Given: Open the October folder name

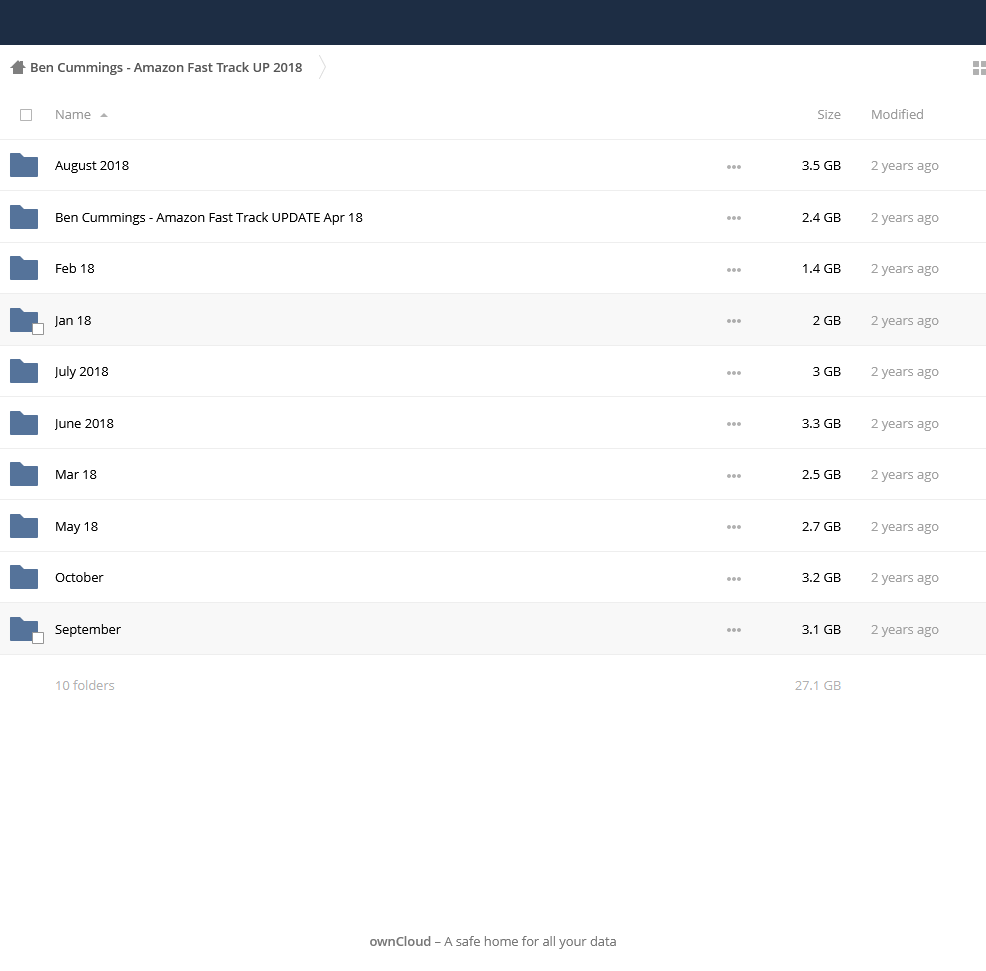Looking at the screenshot, I should pos(79,577).
